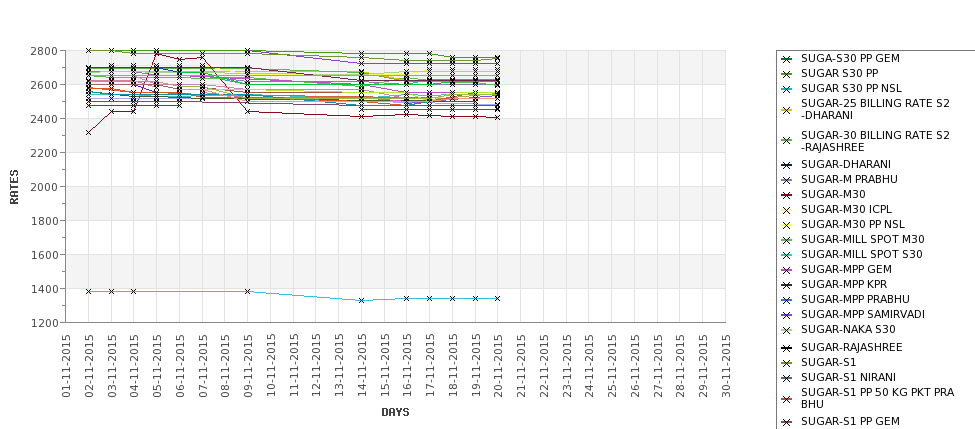Select the SUGAR-S1 PP GEM legend label

tap(850, 422)
